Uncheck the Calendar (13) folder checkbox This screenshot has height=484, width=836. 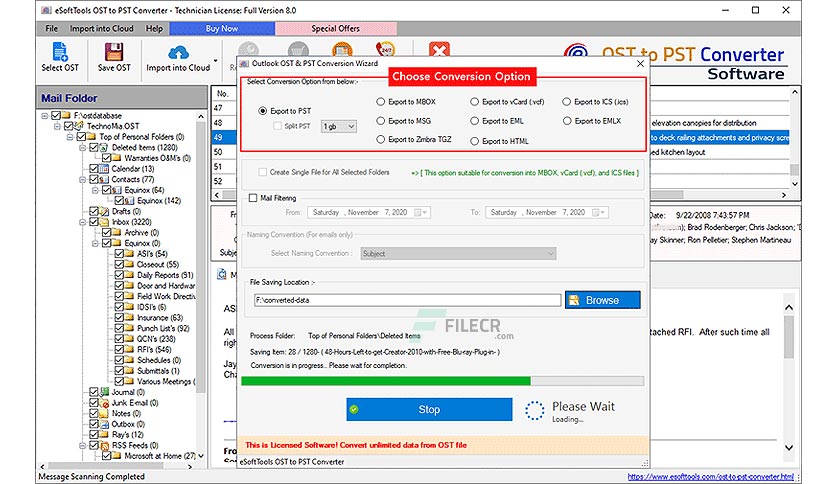[94, 168]
